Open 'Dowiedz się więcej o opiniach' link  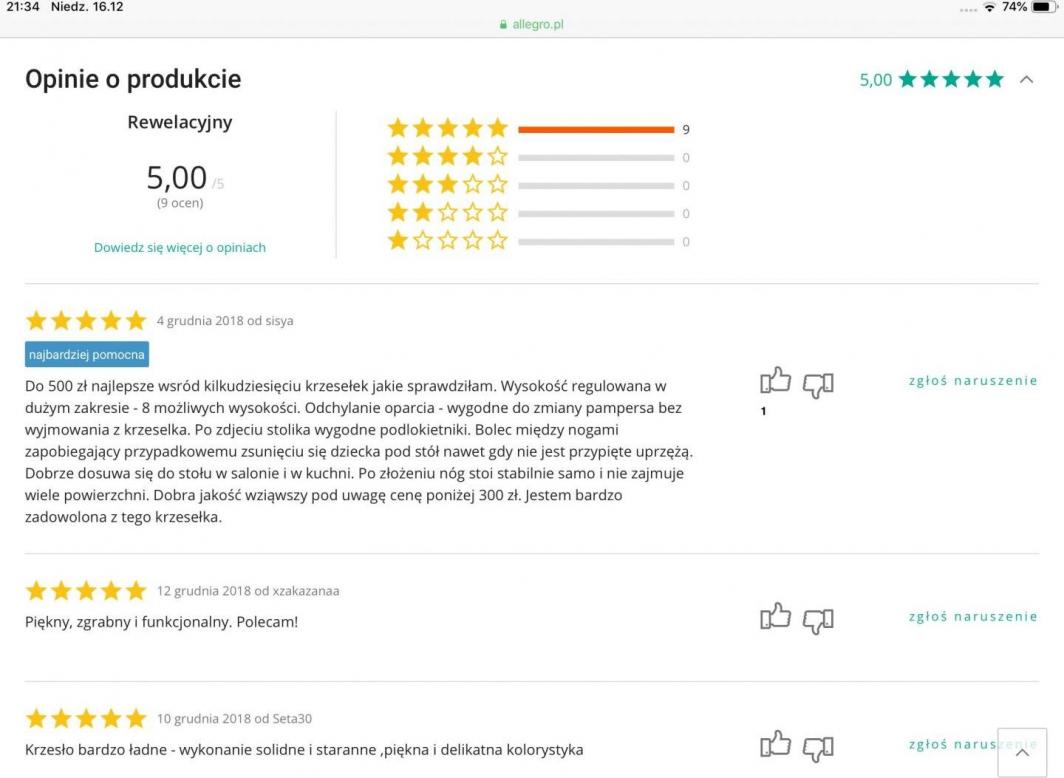[x=180, y=247]
